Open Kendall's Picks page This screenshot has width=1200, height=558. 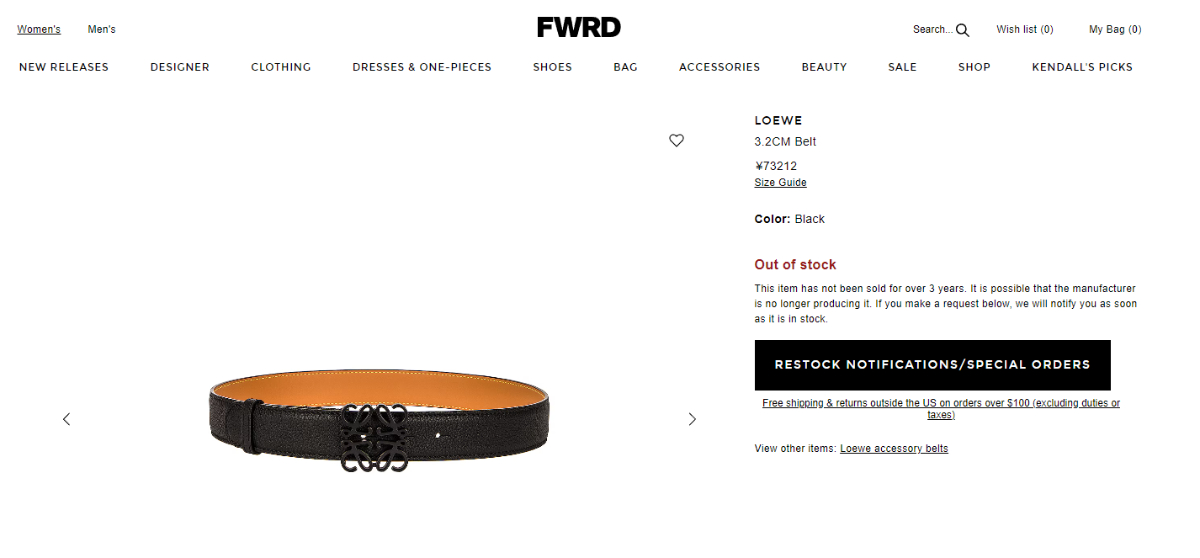point(1082,67)
